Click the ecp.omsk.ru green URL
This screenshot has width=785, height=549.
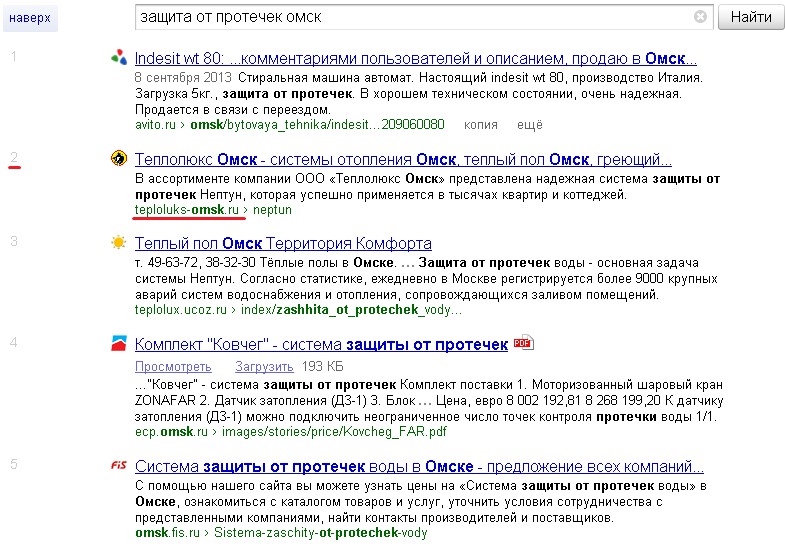pos(171,431)
